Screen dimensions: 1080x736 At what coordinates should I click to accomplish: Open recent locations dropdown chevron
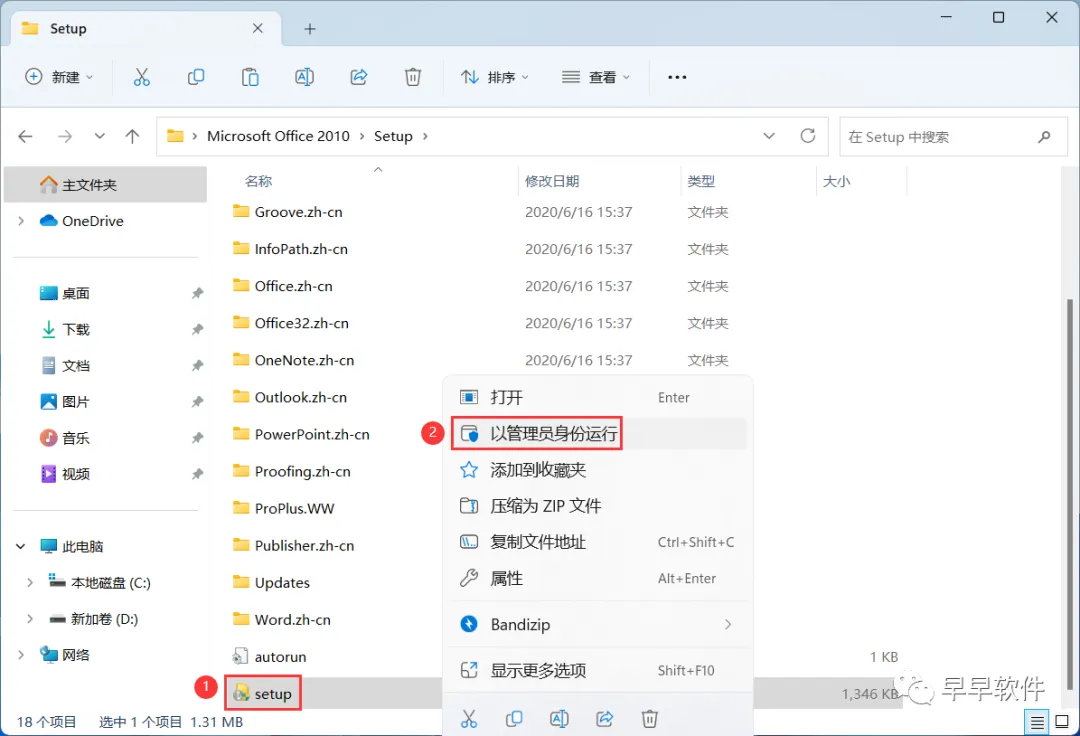click(100, 136)
